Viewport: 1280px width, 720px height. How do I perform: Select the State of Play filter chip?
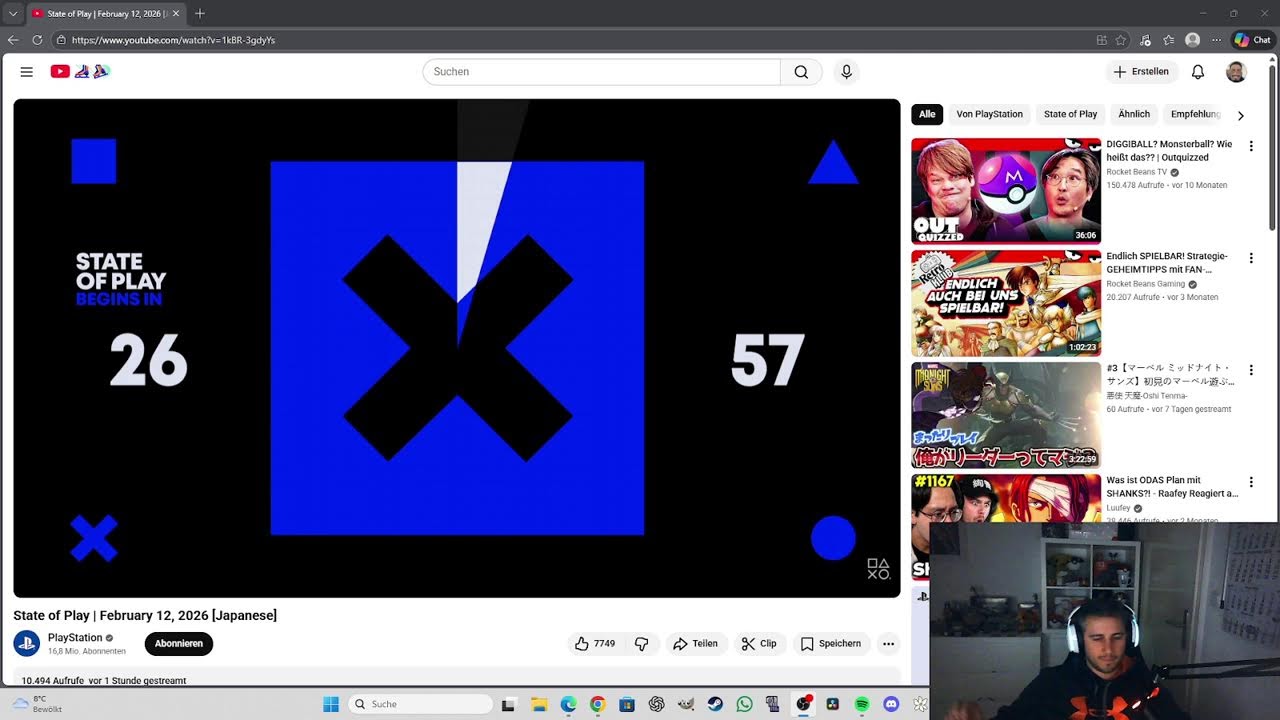tap(1070, 114)
